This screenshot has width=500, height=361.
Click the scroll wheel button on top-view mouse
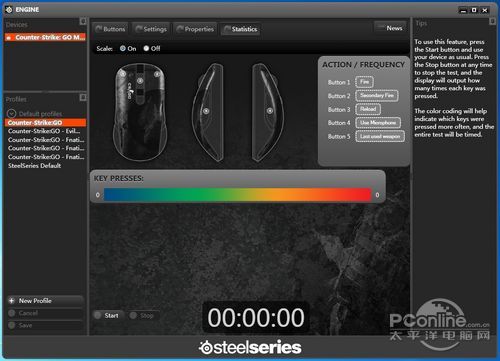pyautogui.click(x=140, y=81)
